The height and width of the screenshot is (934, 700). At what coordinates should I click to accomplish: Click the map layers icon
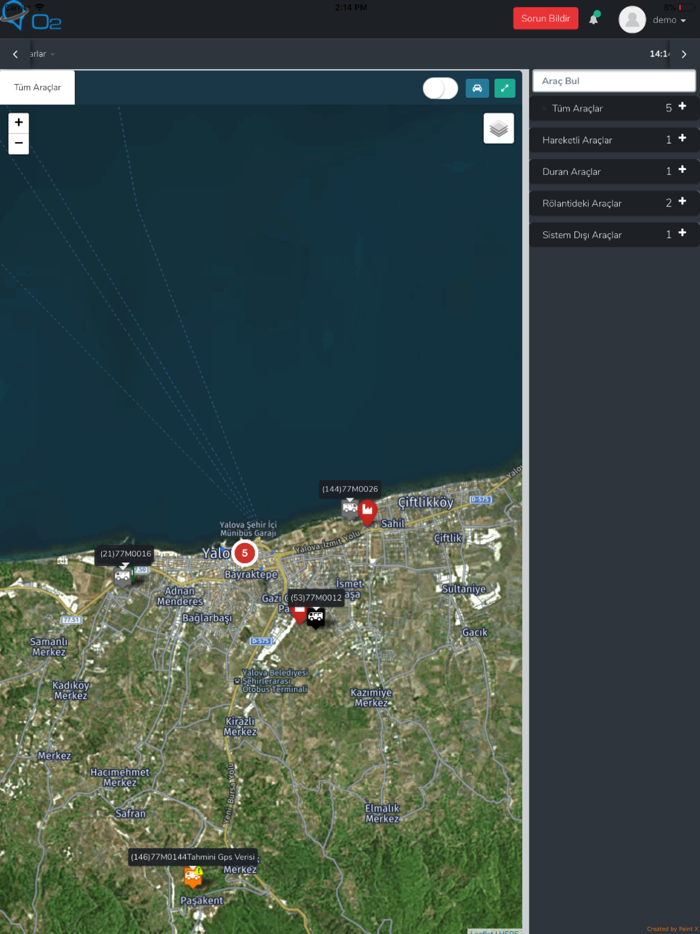pyautogui.click(x=499, y=129)
